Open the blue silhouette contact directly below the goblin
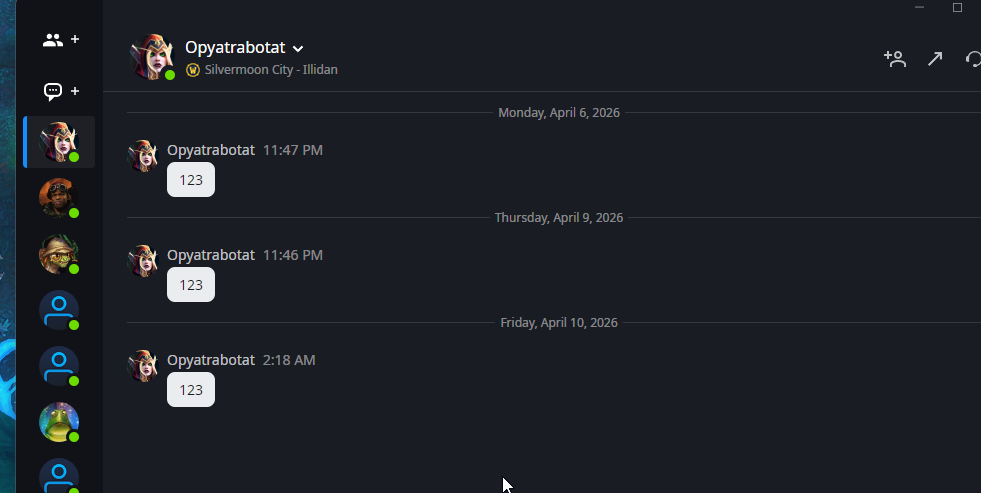Viewport: 981px width, 493px height. coord(58,310)
